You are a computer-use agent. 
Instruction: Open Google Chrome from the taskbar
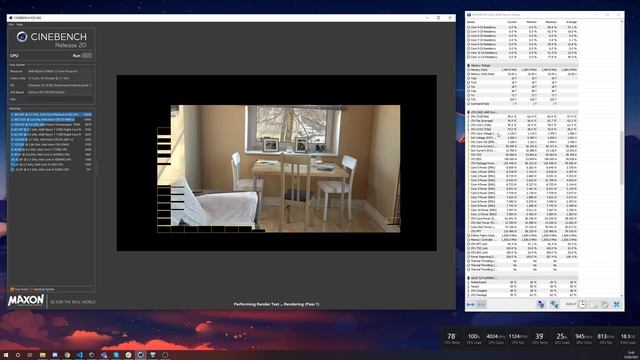point(67,355)
